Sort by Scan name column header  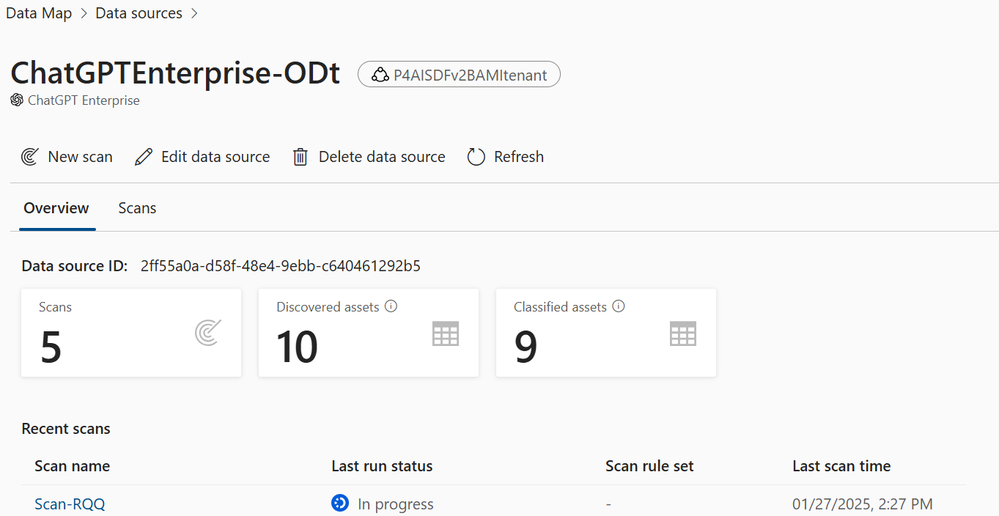coord(72,466)
